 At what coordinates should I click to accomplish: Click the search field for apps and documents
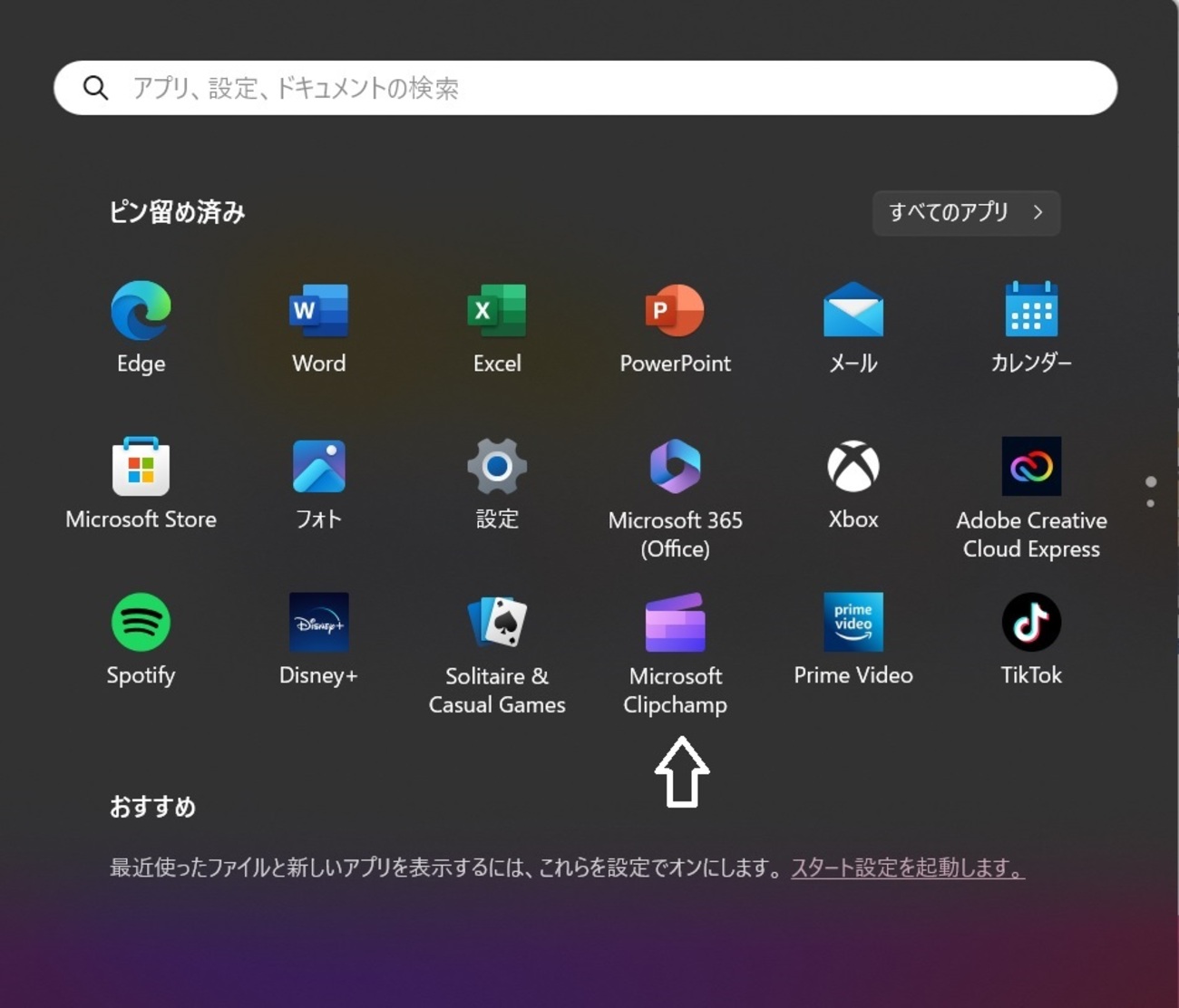click(x=585, y=88)
